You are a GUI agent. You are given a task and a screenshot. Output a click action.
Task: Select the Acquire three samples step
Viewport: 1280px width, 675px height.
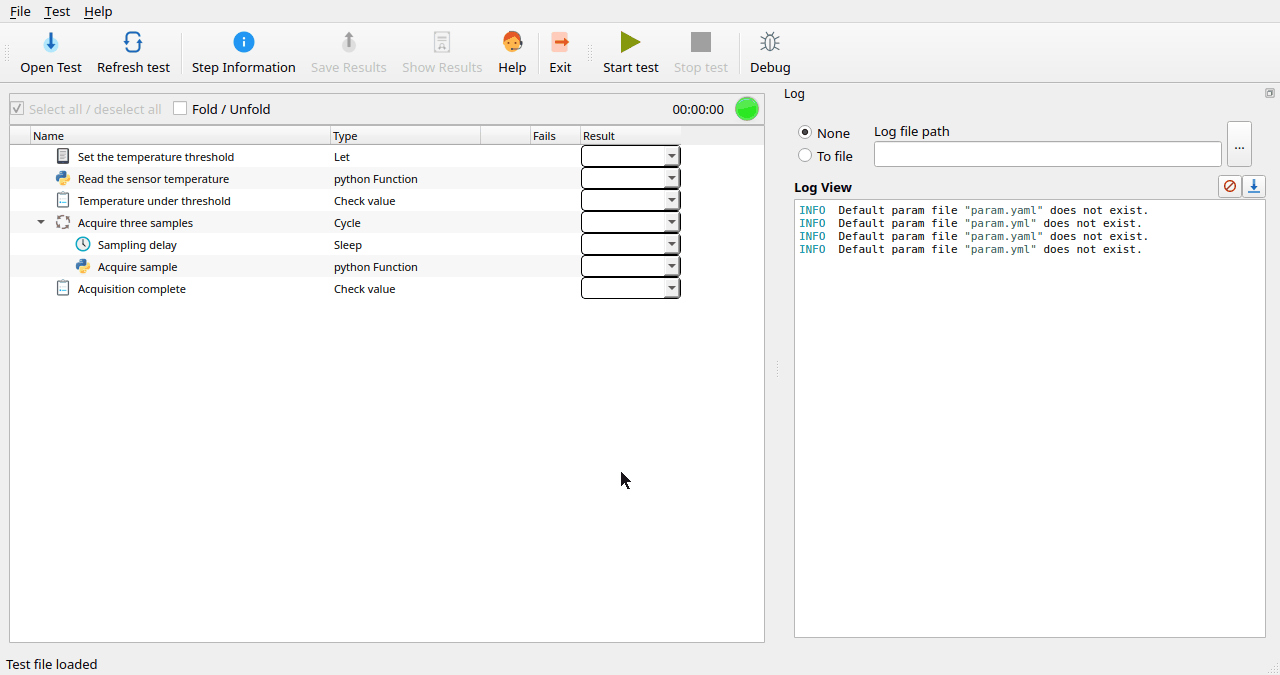click(135, 223)
